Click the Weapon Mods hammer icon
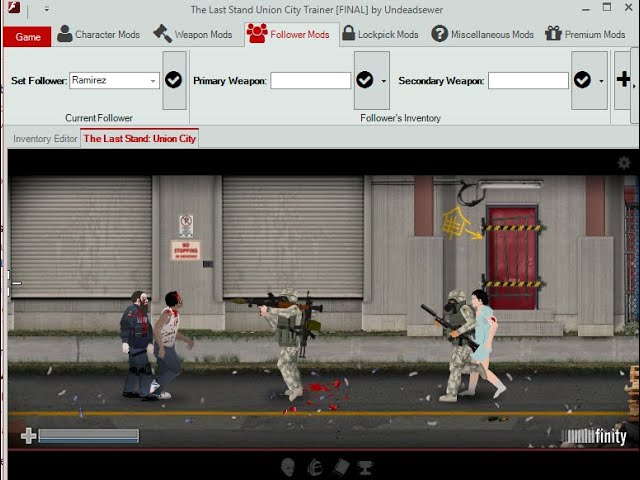 click(162, 33)
